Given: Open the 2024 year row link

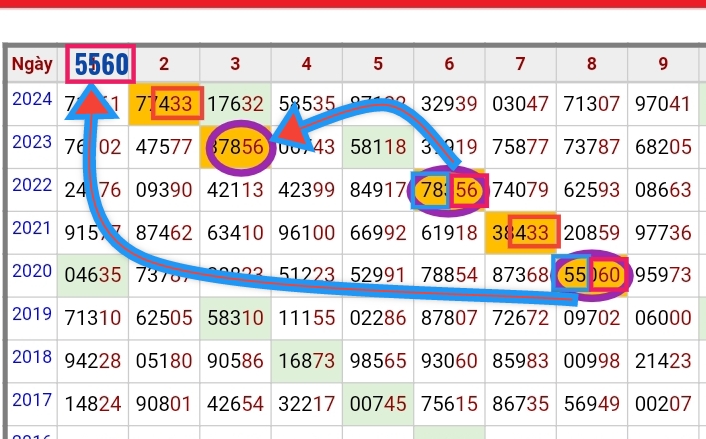Looking at the screenshot, I should (31, 99).
